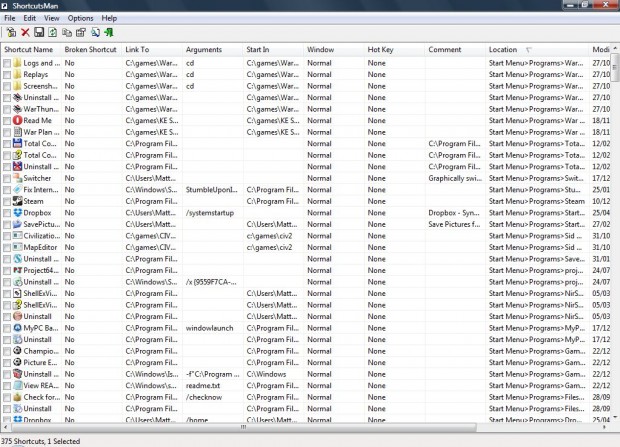620x447 pixels.
Task: Click the SavePictu... shortcut icon
Action: (17, 224)
